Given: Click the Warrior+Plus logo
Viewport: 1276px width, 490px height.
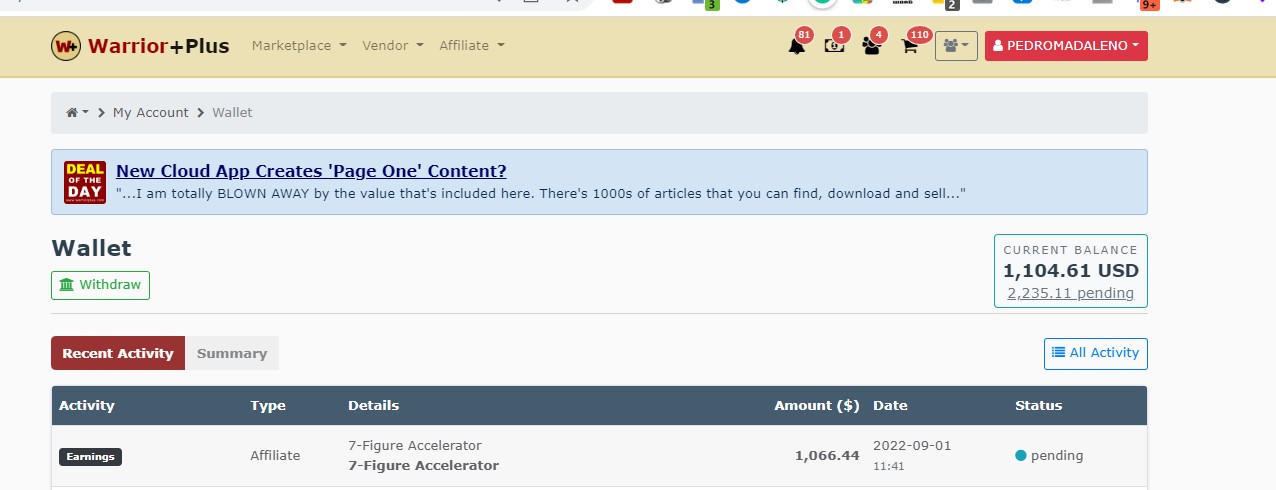Looking at the screenshot, I should click(x=140, y=46).
